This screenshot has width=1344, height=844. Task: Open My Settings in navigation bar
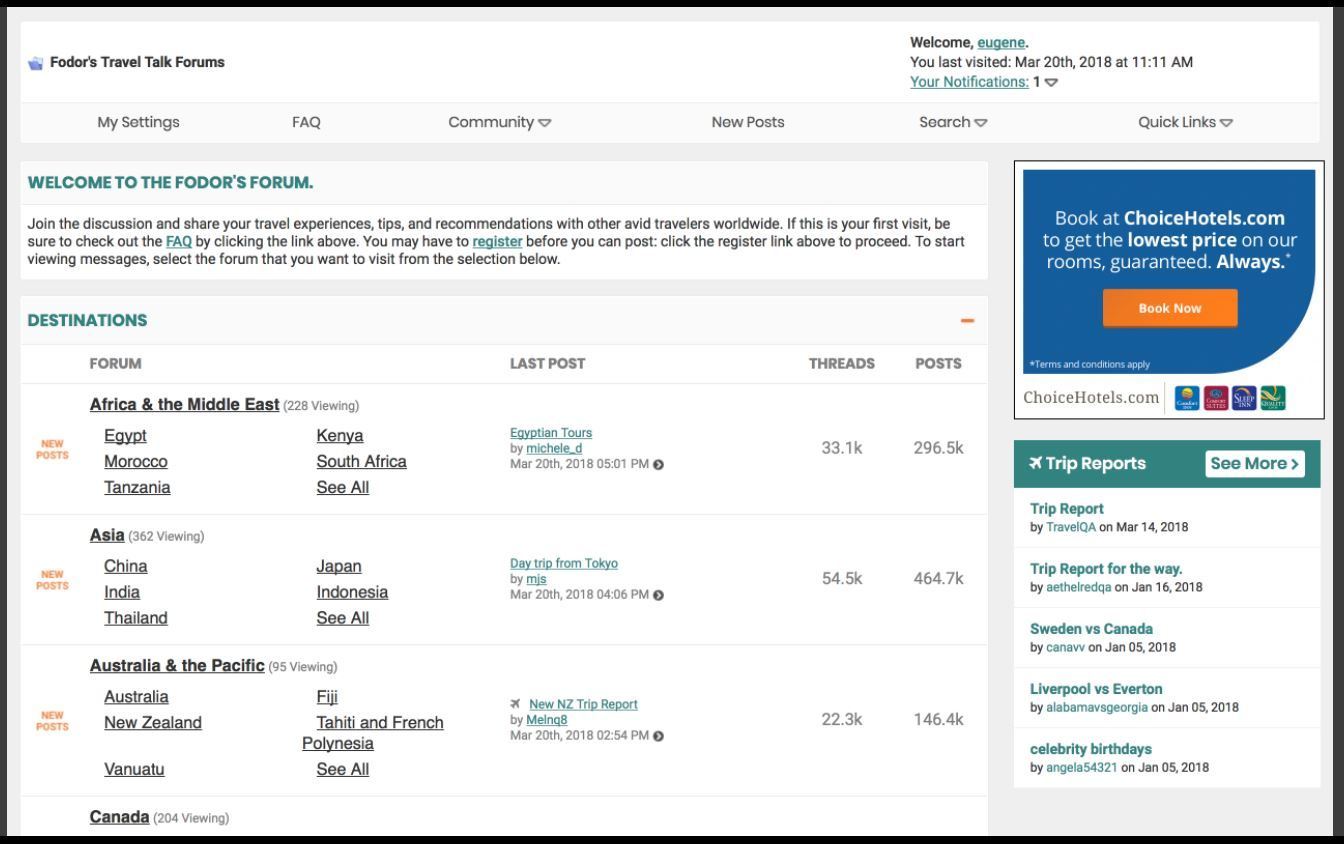pyautogui.click(x=138, y=122)
